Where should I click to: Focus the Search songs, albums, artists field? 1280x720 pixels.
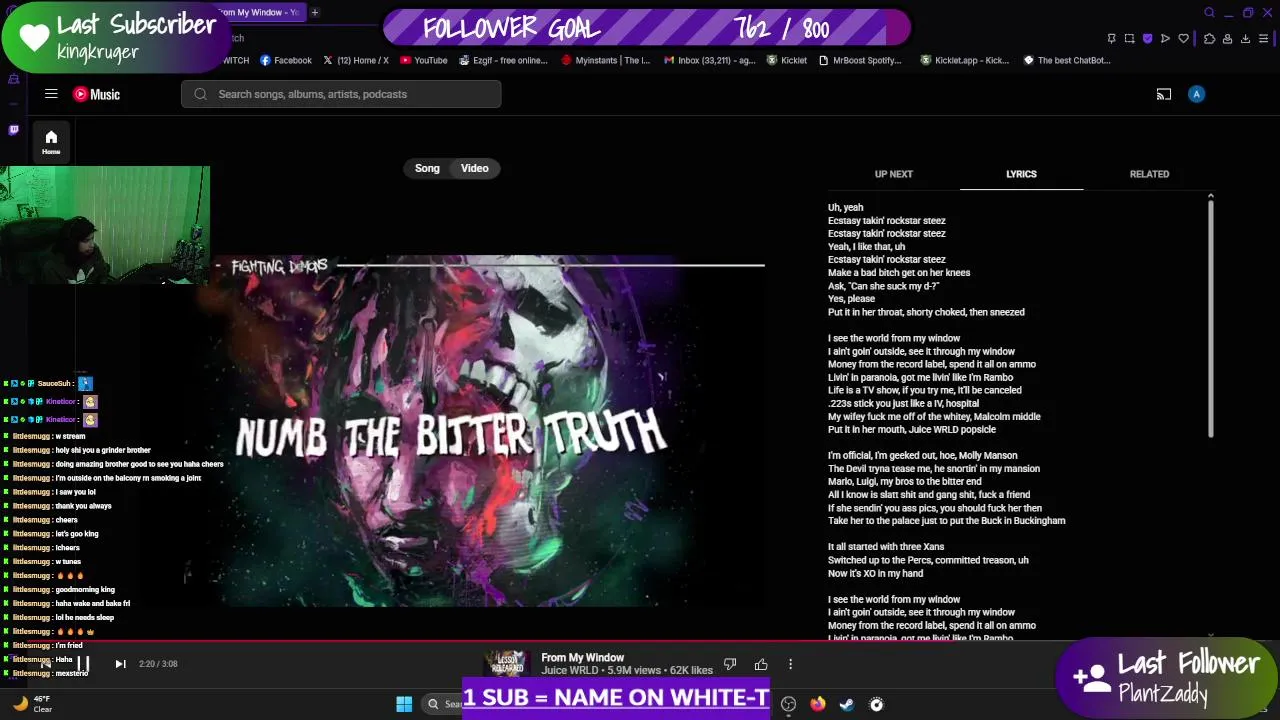[341, 94]
